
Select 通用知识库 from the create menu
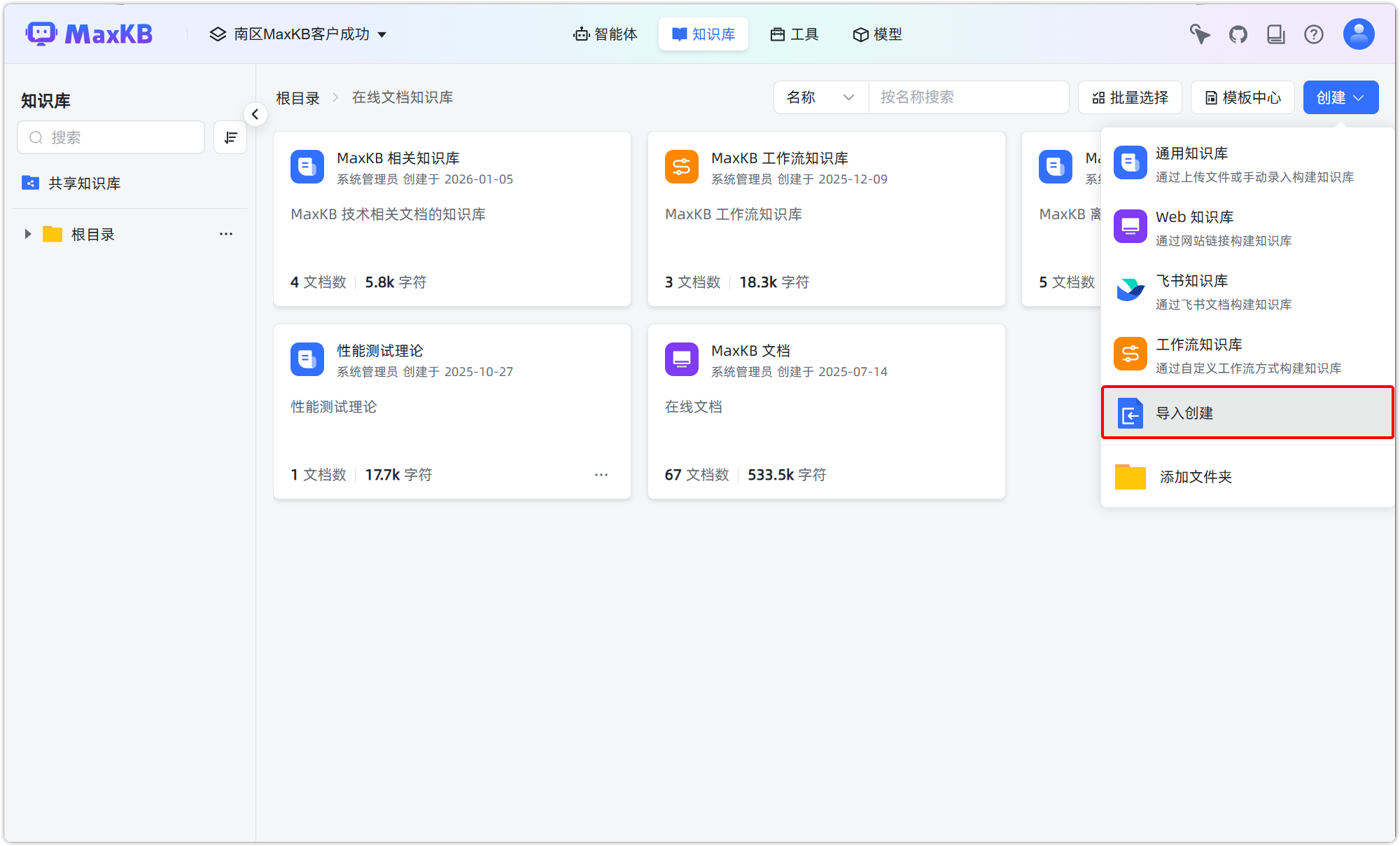coord(1247,164)
